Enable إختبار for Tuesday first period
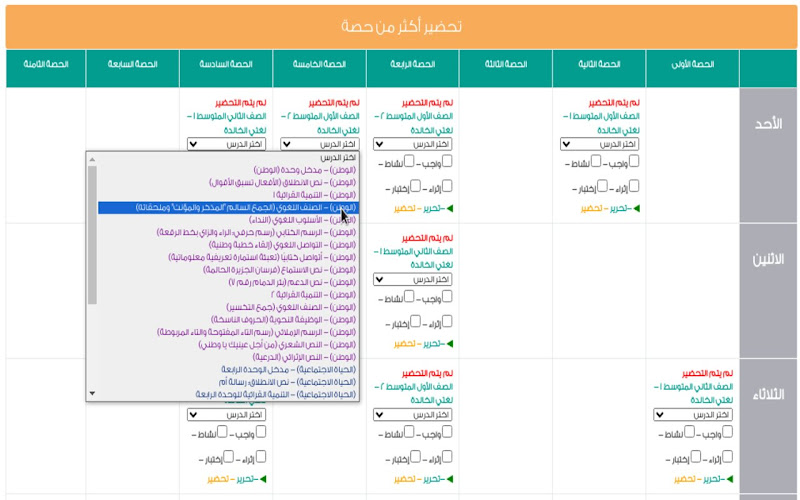The height and width of the screenshot is (500, 800). pyautogui.click(x=696, y=457)
